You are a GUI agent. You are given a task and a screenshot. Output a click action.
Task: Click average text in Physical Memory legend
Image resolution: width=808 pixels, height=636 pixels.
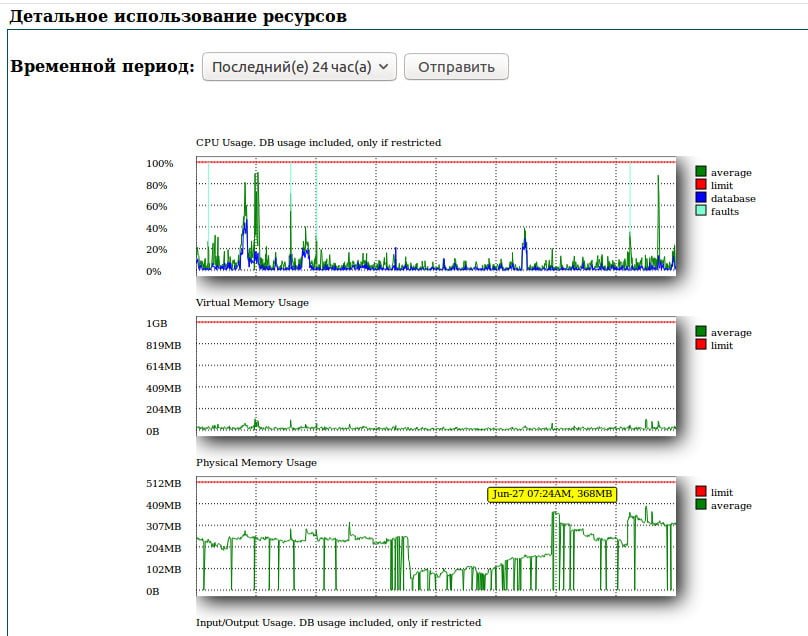tap(731, 506)
